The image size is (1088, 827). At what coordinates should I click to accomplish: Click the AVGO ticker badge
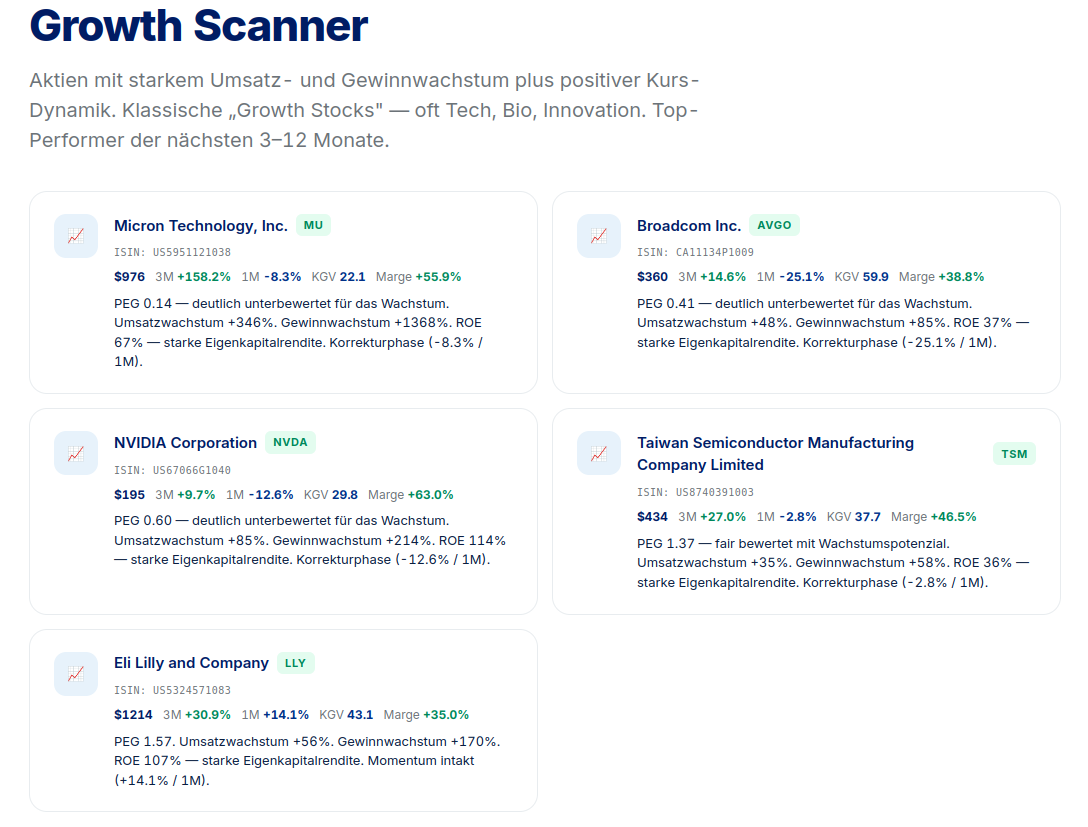pyautogui.click(x=774, y=225)
